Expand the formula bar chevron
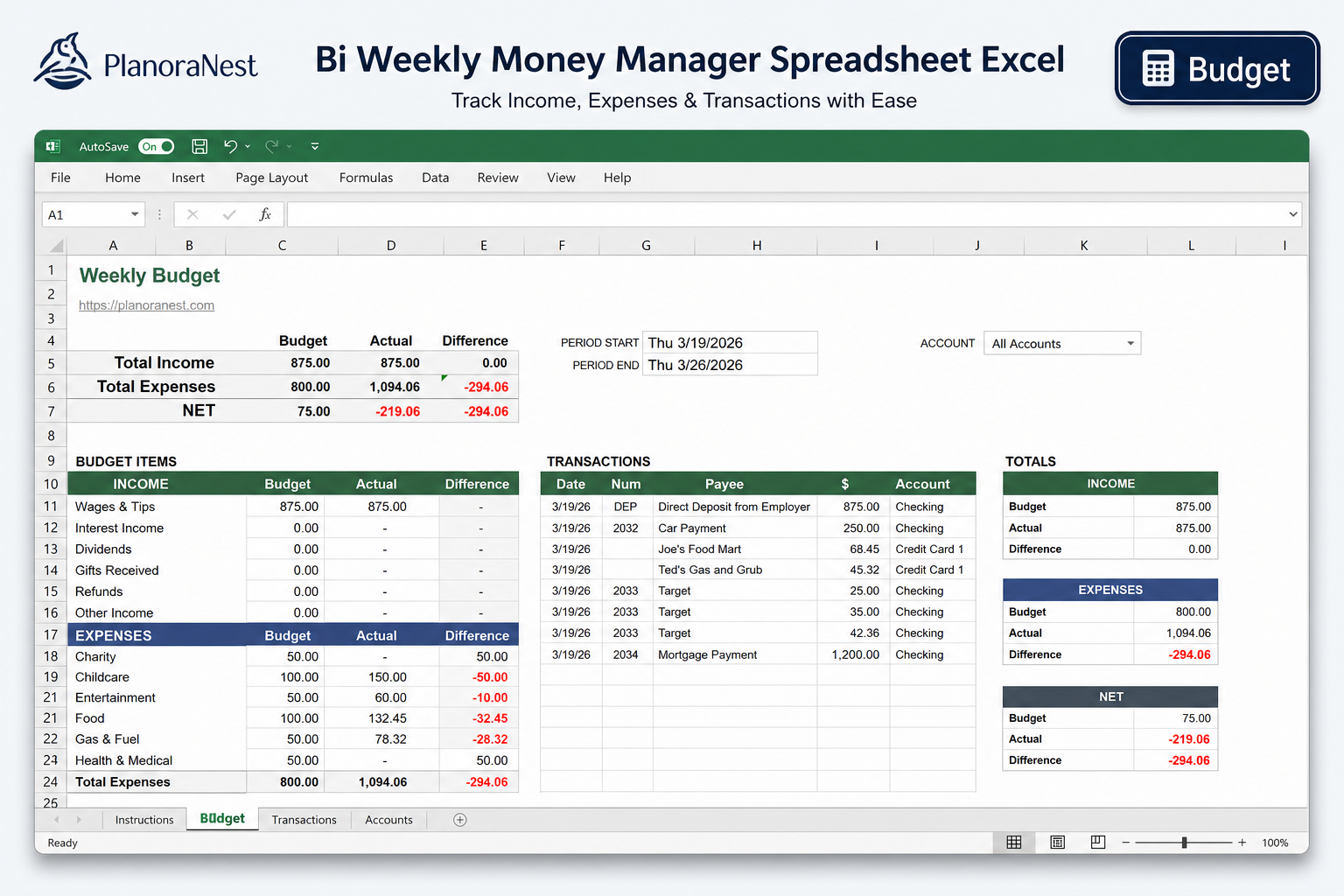 pyautogui.click(x=1293, y=214)
